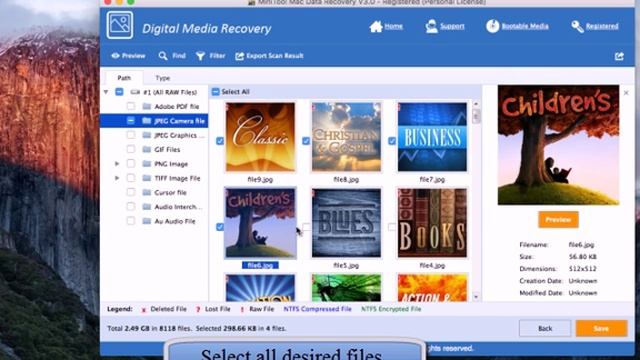Viewport: 640px width, 360px height.
Task: Click the orange Save button
Action: [601, 328]
